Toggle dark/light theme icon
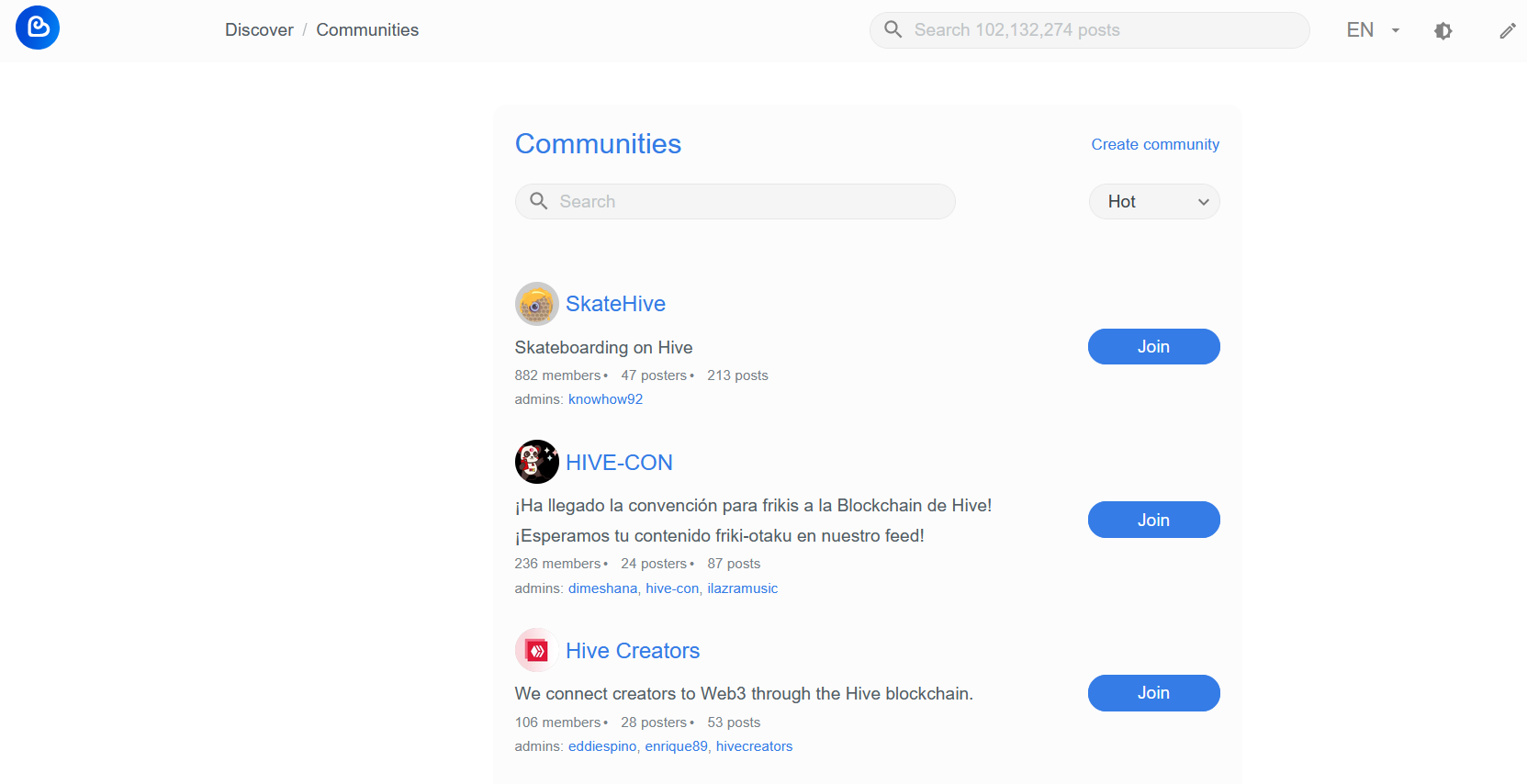1527x784 pixels. (1443, 30)
